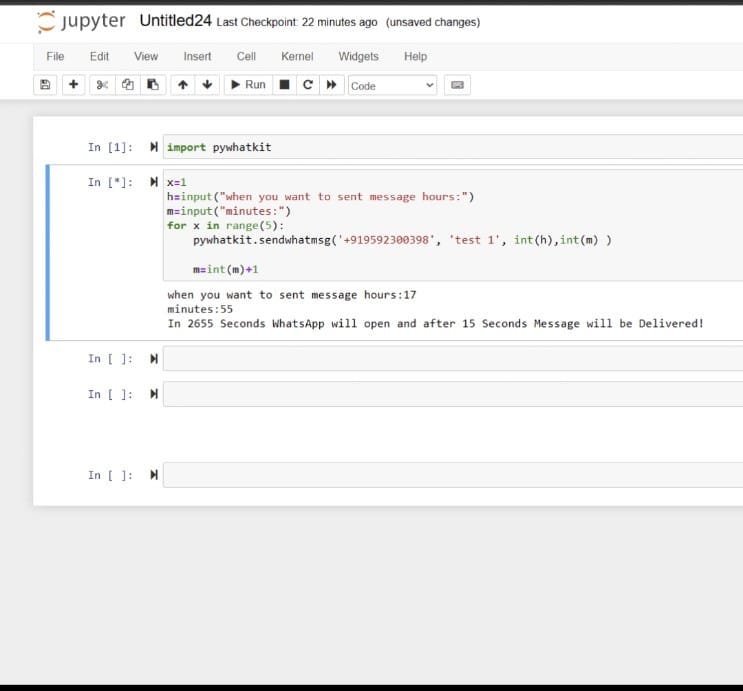The image size is (743, 691).
Task: Click the Last Checkpoint text
Action: (x=297, y=22)
